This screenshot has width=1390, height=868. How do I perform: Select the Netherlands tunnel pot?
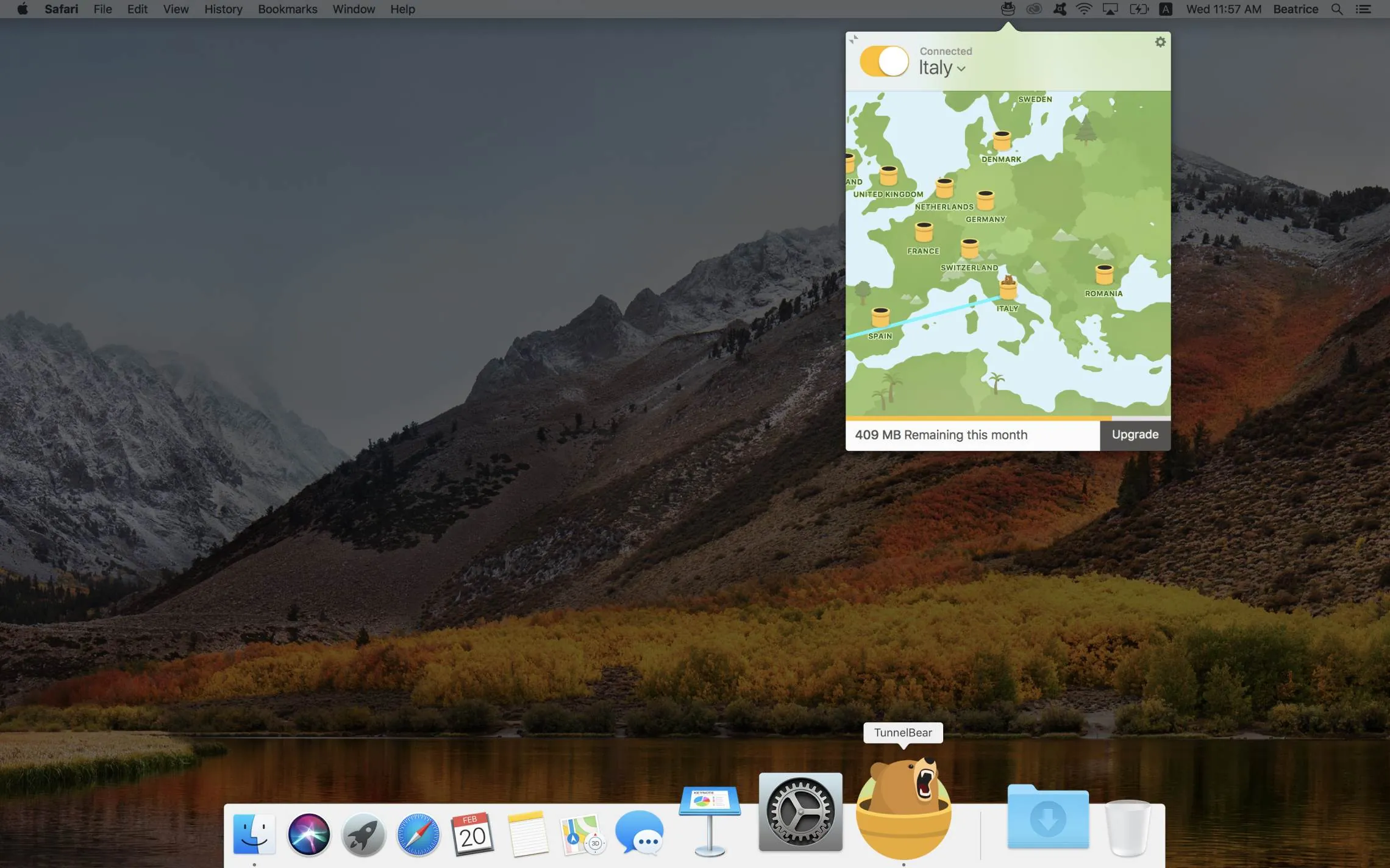[944, 188]
